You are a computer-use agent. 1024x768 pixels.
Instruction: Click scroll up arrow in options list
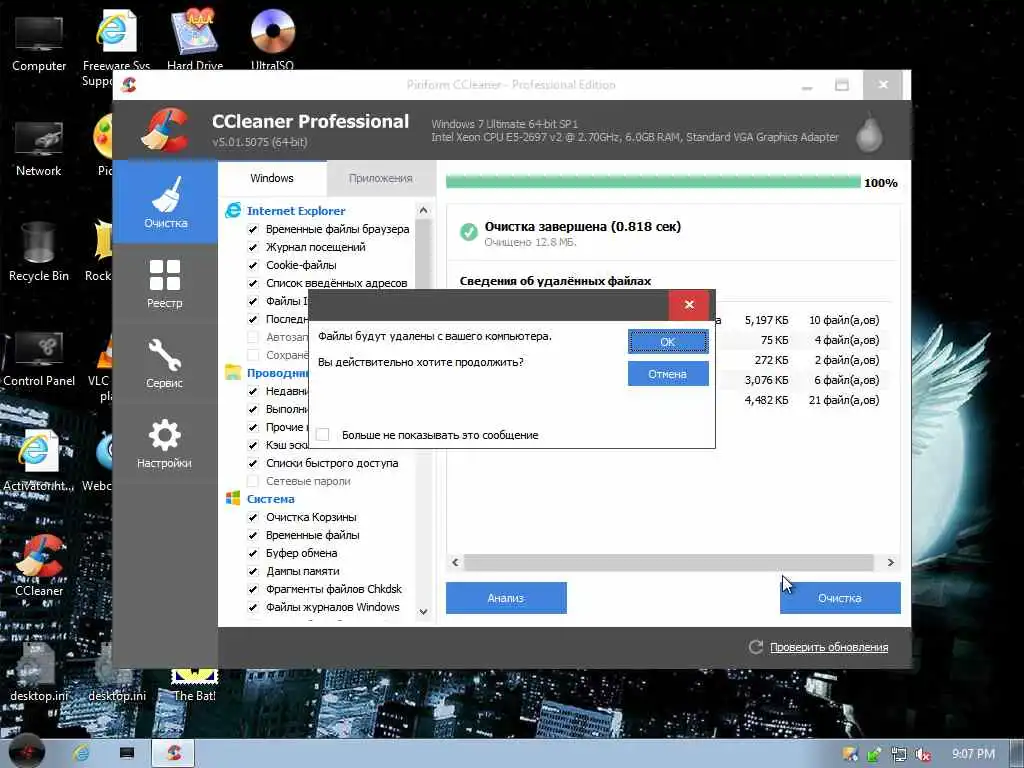coord(423,210)
